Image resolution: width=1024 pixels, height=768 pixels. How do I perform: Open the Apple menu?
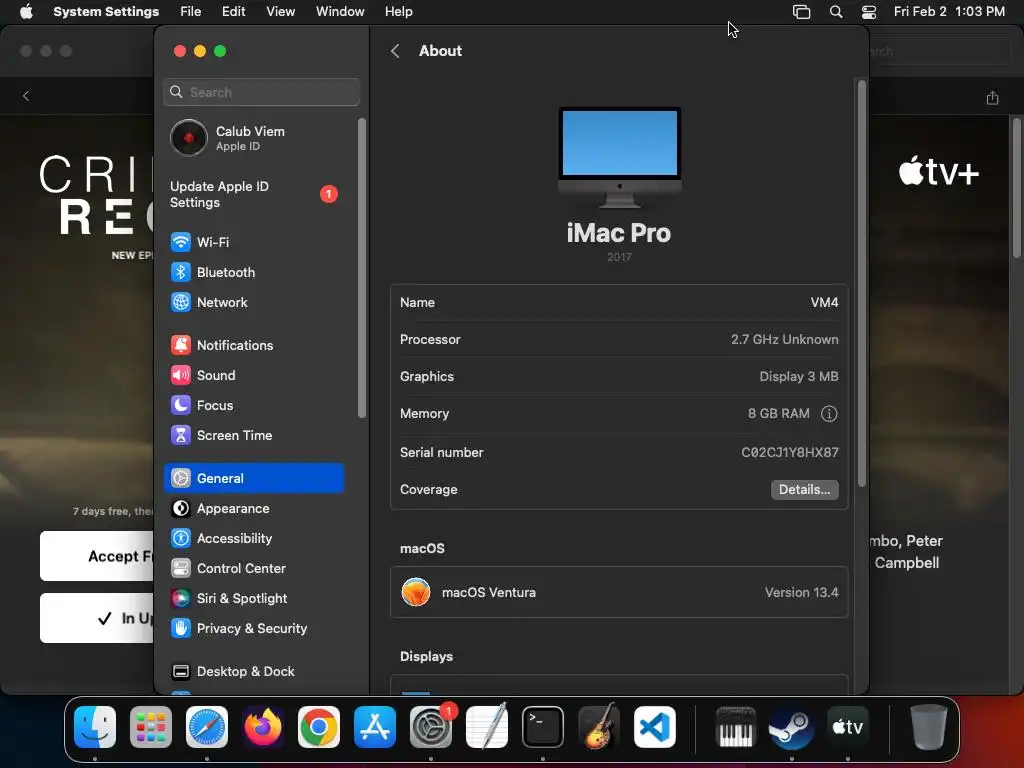pos(26,12)
